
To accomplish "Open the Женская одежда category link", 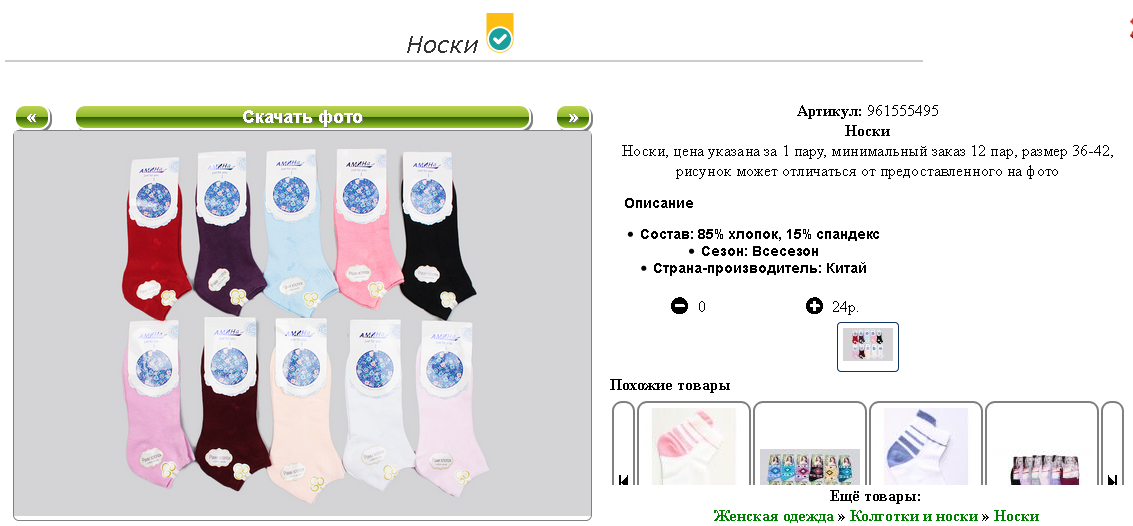I will point(773,517).
